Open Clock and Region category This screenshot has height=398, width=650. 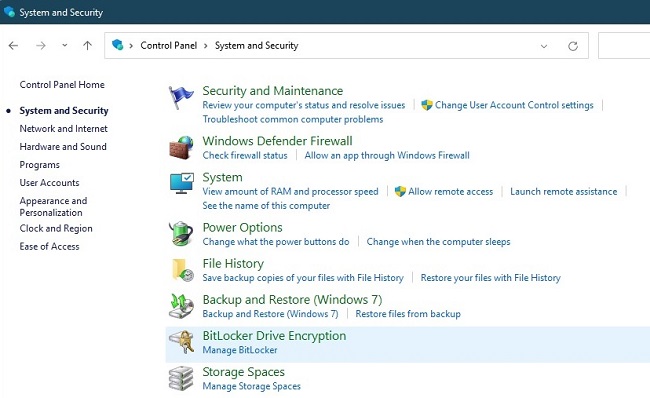coord(56,228)
